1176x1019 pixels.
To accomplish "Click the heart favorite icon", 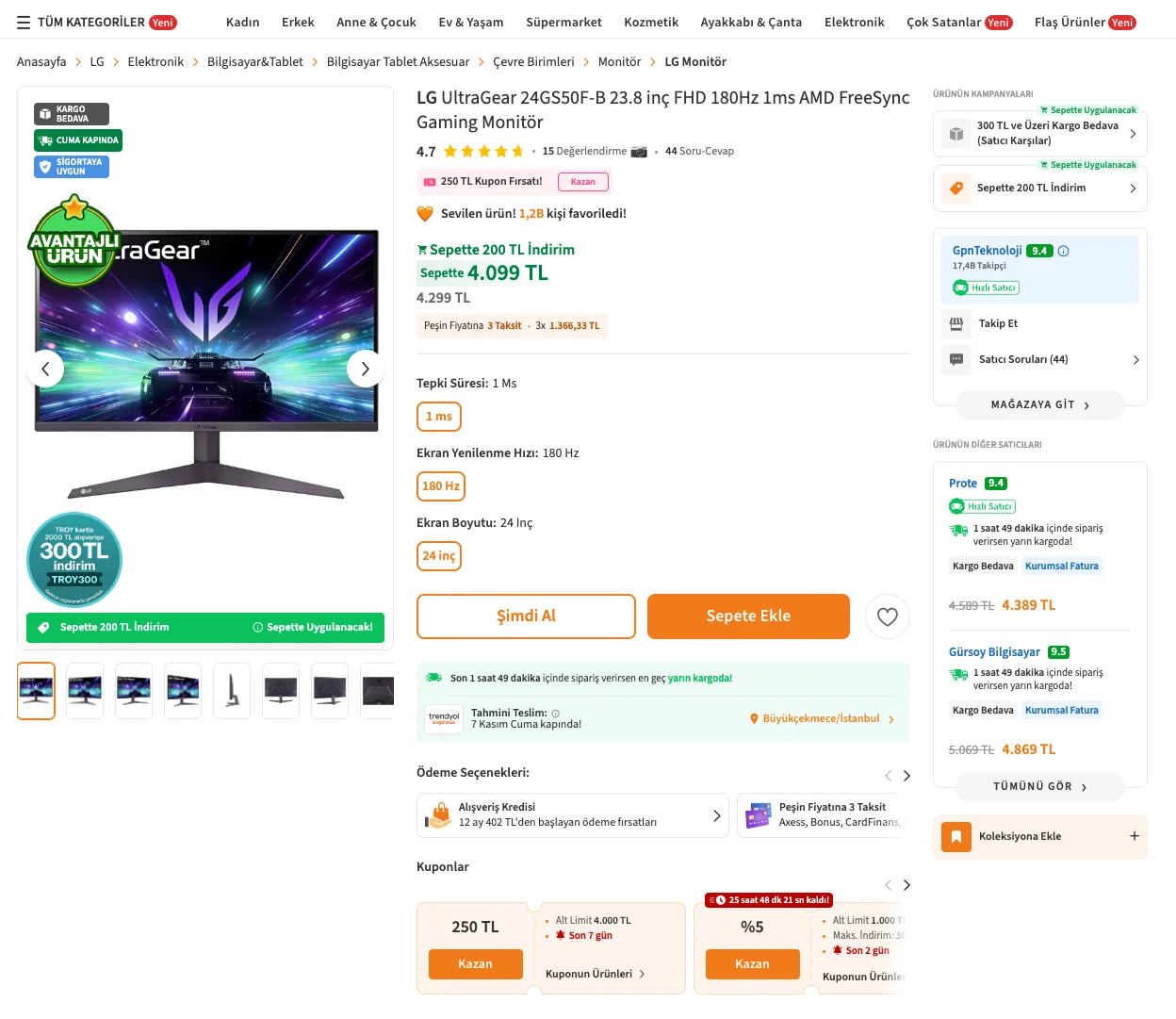I will [887, 616].
